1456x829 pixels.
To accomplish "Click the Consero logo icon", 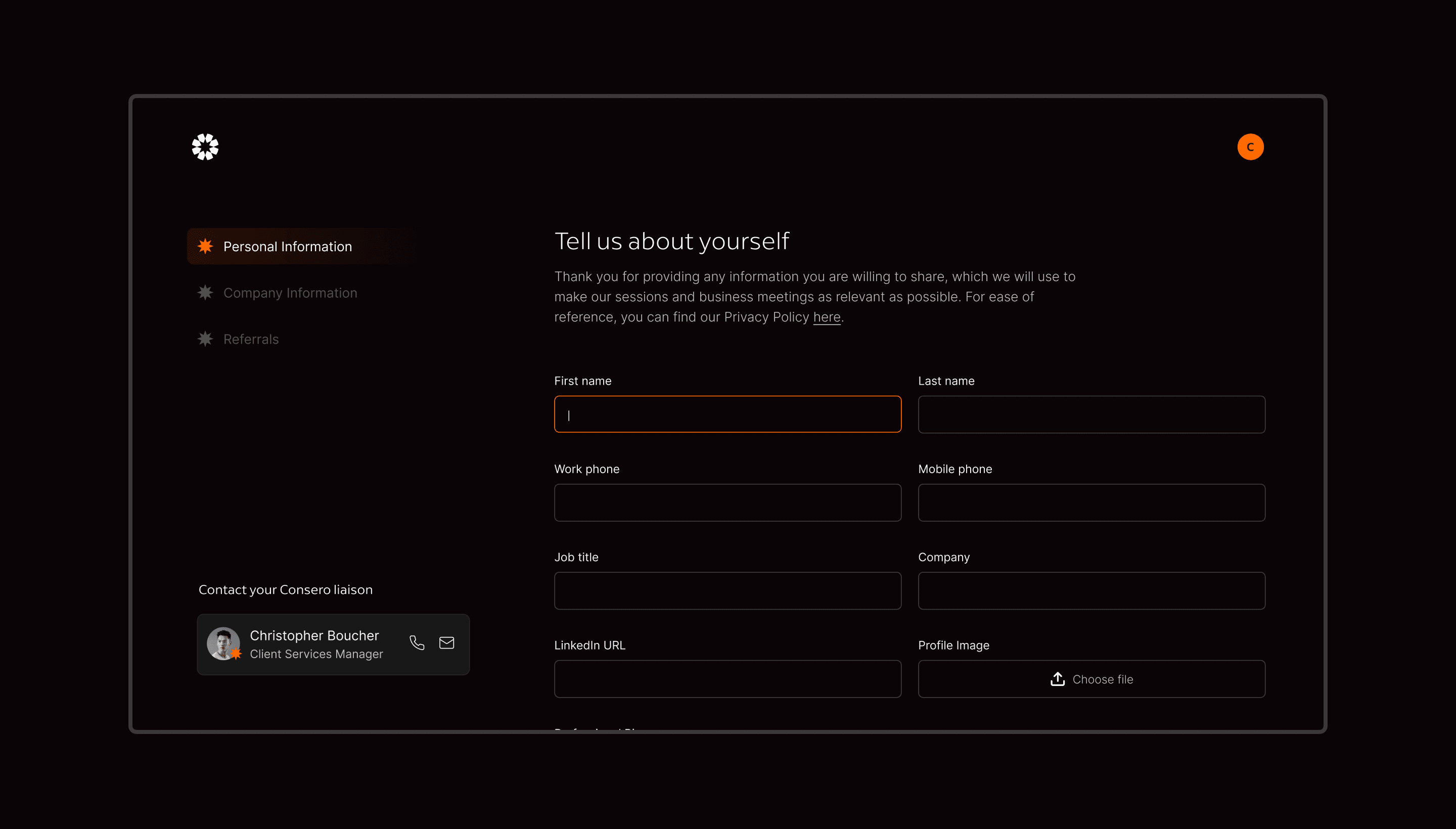I will [x=205, y=147].
